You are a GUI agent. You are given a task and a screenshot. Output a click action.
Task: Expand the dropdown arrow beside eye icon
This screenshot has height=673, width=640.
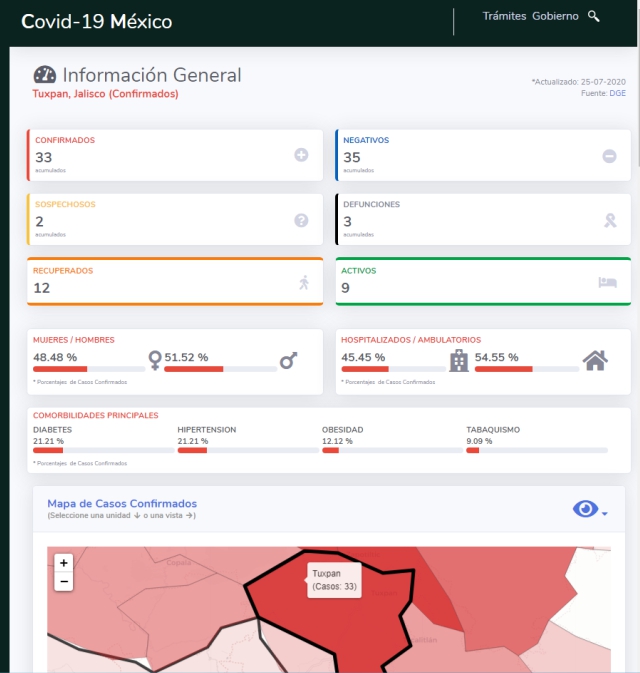(605, 514)
